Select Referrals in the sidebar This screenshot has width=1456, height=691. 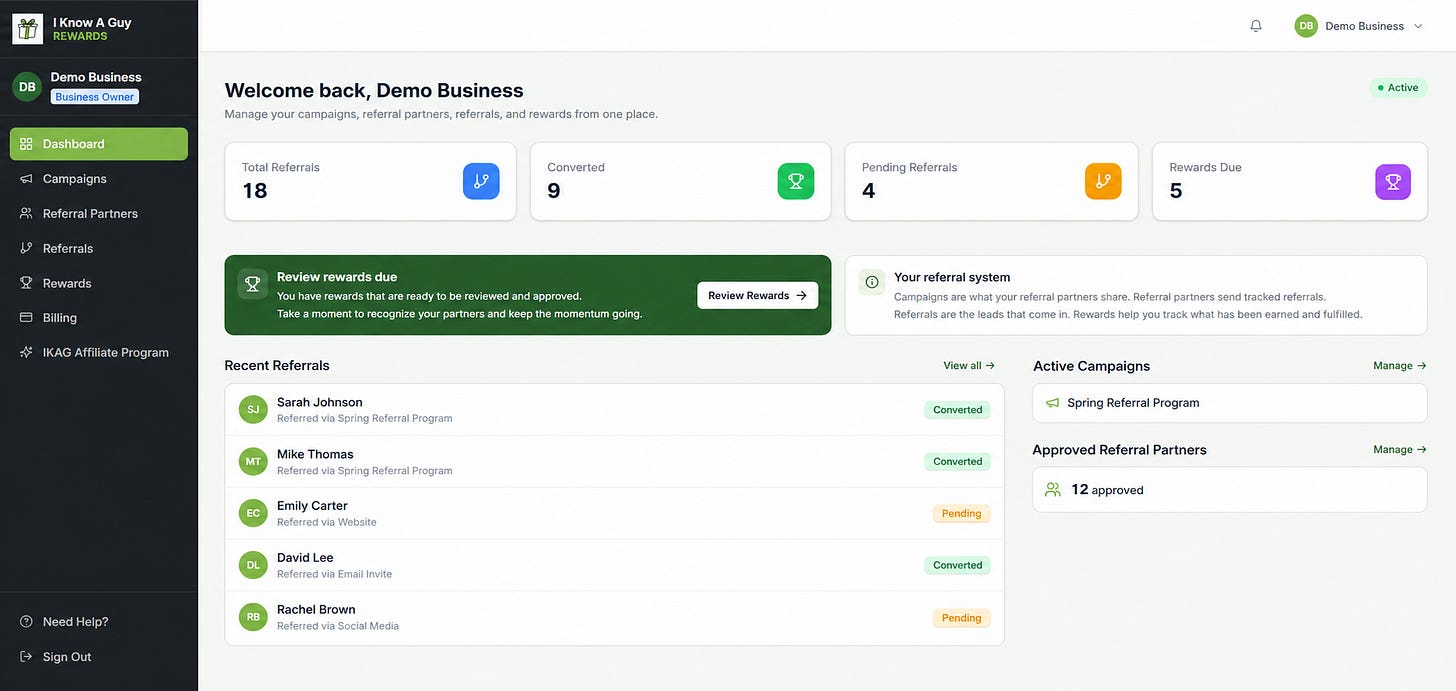pyautogui.click(x=99, y=248)
